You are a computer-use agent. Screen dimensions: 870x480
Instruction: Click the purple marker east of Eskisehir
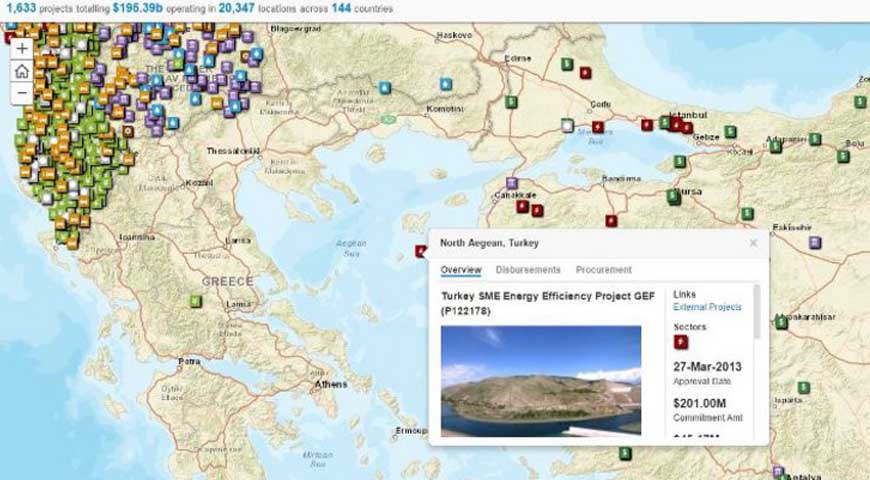coord(815,243)
